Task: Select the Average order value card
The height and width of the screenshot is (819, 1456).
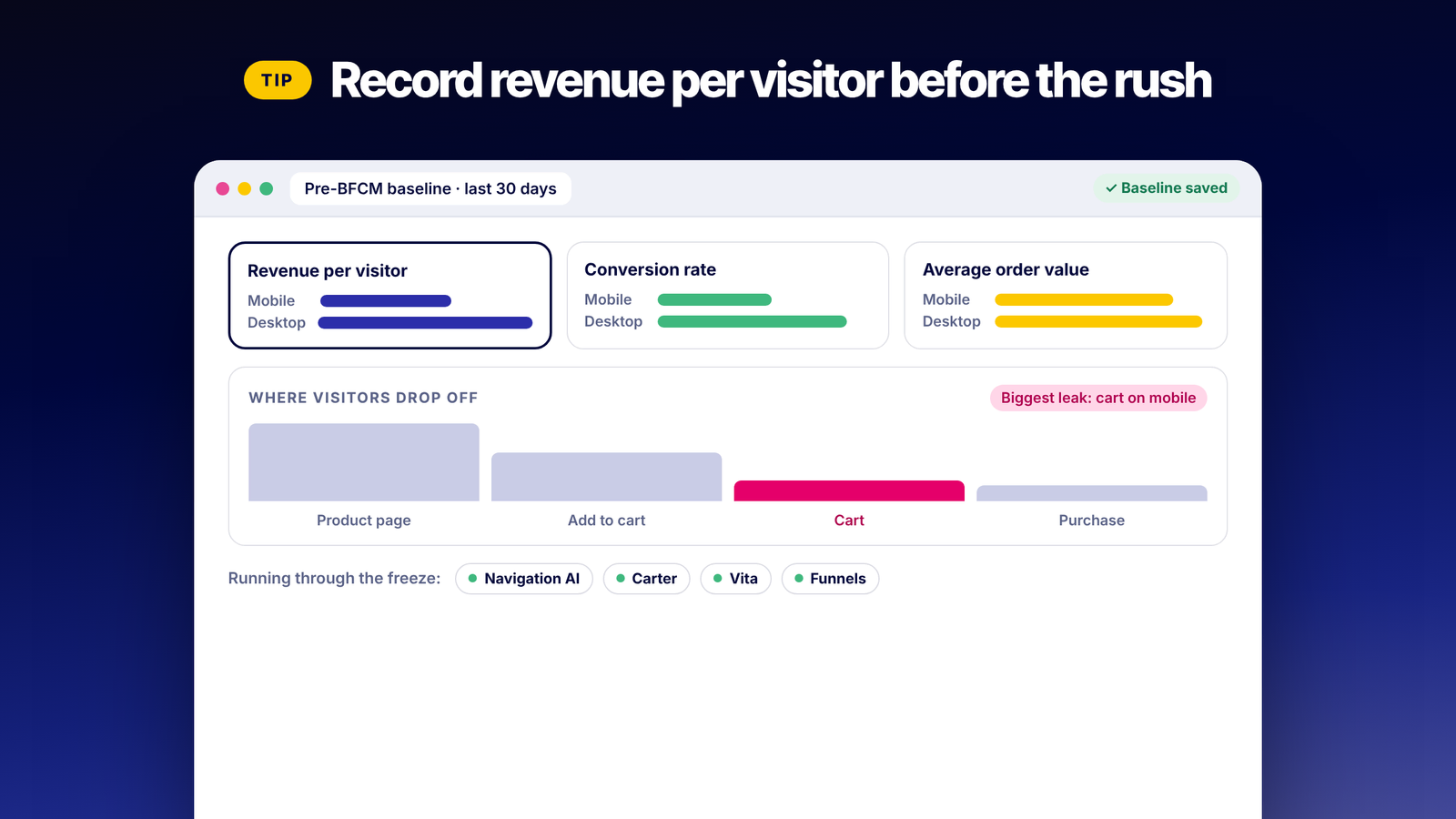Action: point(1066,295)
